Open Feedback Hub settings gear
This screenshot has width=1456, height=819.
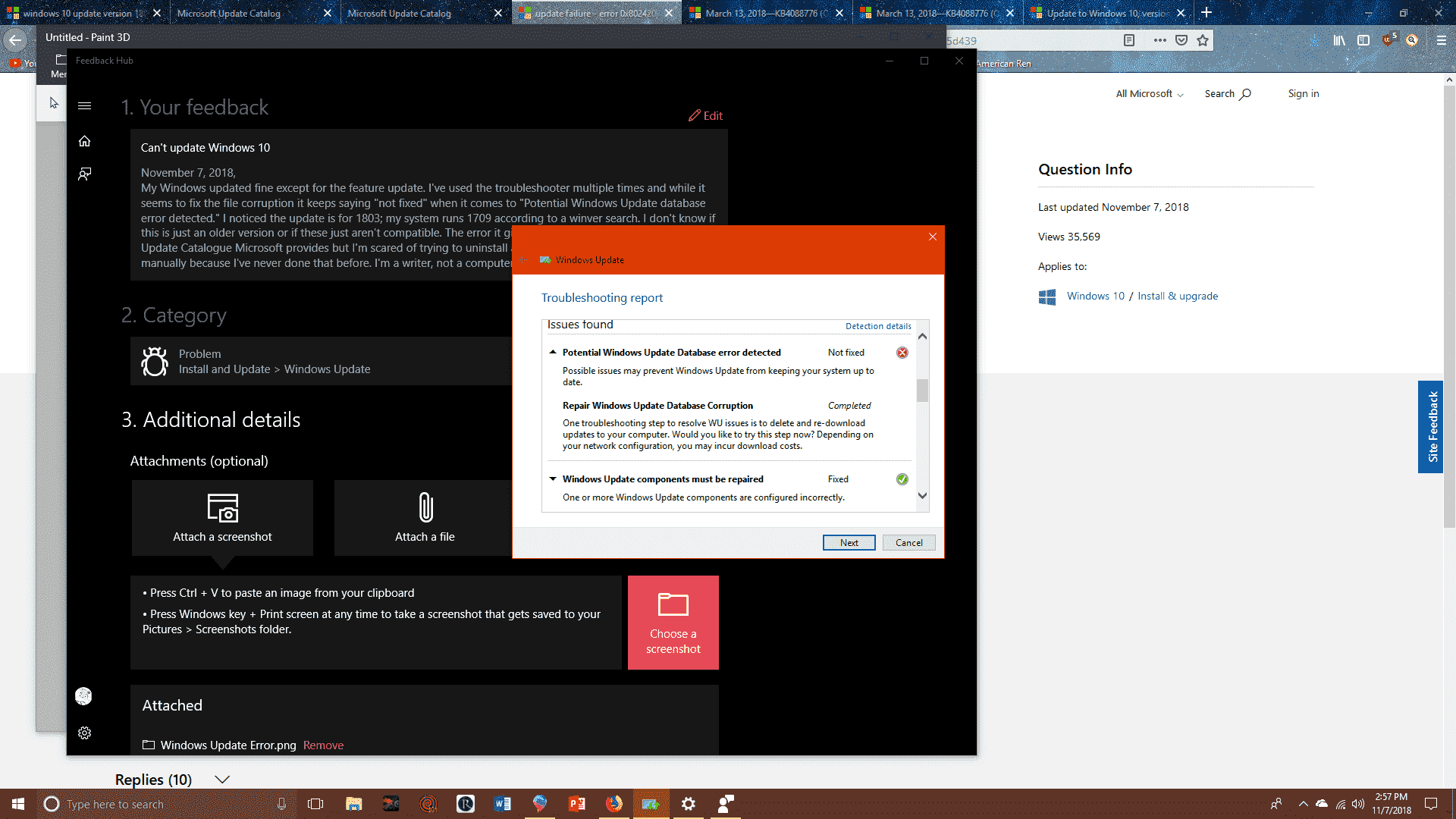[84, 733]
